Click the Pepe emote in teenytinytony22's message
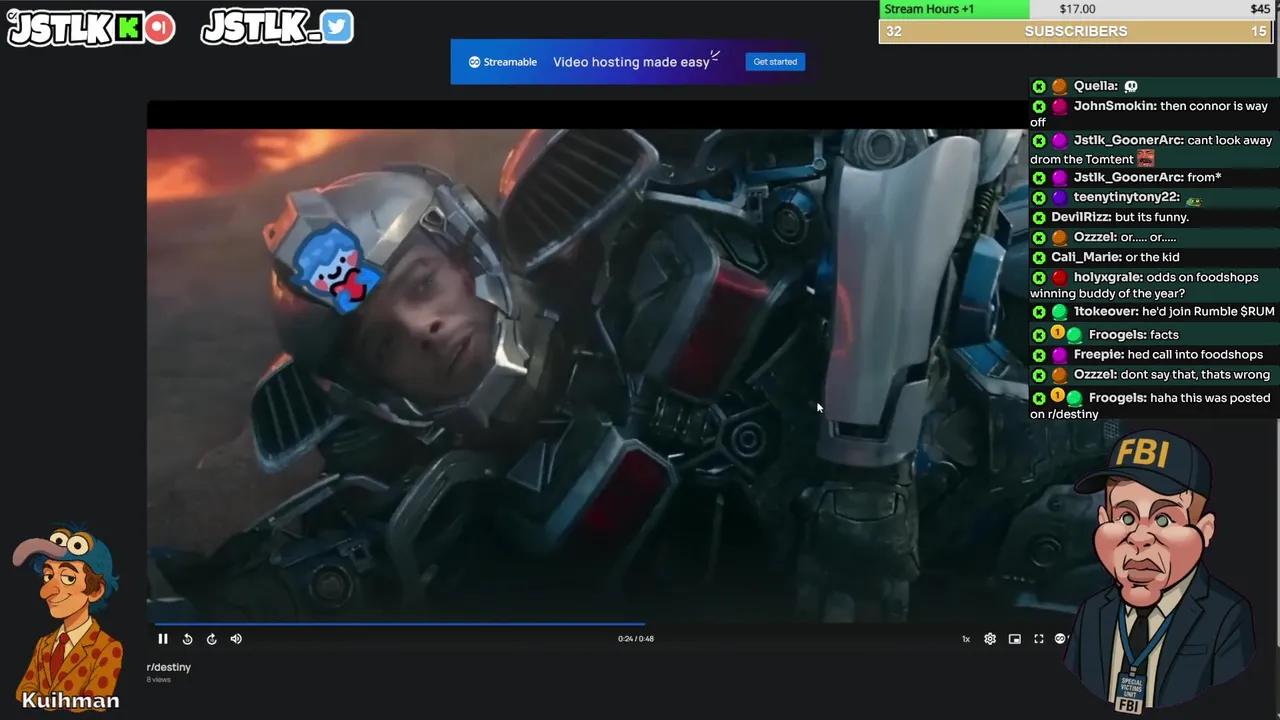This screenshot has width=1280, height=720. (x=1194, y=200)
